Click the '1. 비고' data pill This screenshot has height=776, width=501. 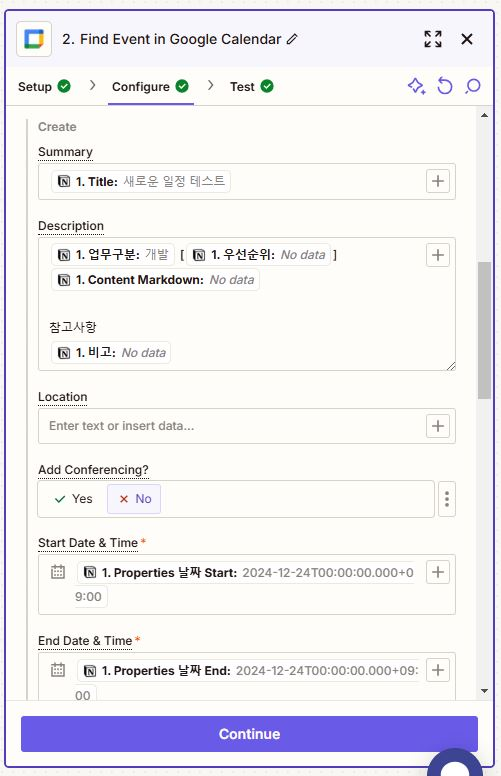(x=111, y=352)
